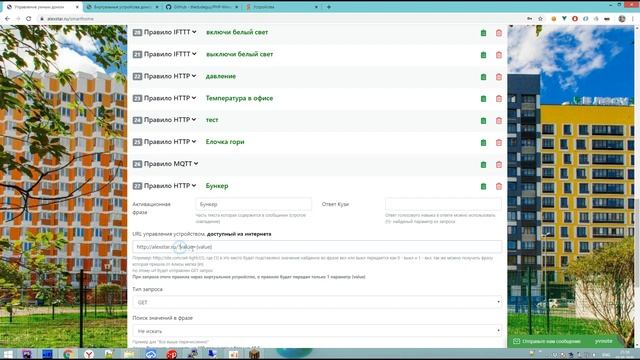The width and height of the screenshot is (640, 360).
Task: Open the 'Температура в офисе' rule title
Action: tap(240, 98)
